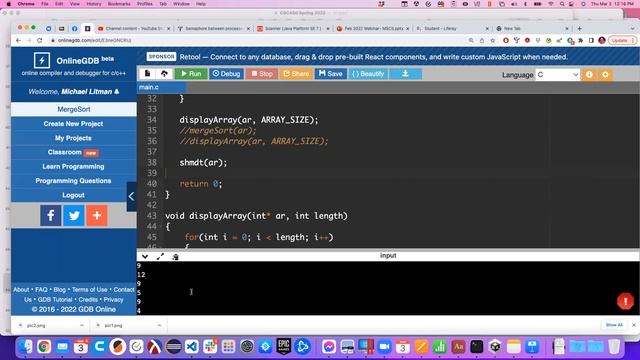Click the download code icon button

coord(405,73)
